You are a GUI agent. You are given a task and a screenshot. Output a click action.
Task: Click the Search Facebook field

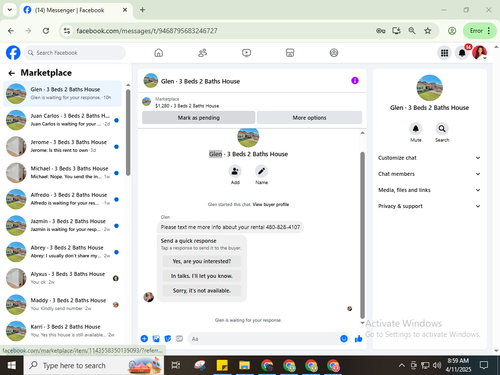tap(75, 53)
